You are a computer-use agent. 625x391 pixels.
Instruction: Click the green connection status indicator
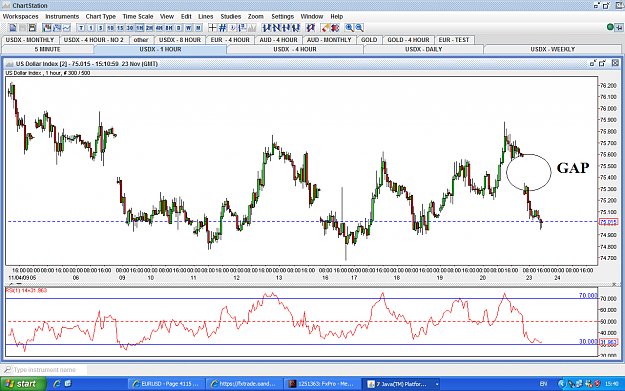[610, 27]
